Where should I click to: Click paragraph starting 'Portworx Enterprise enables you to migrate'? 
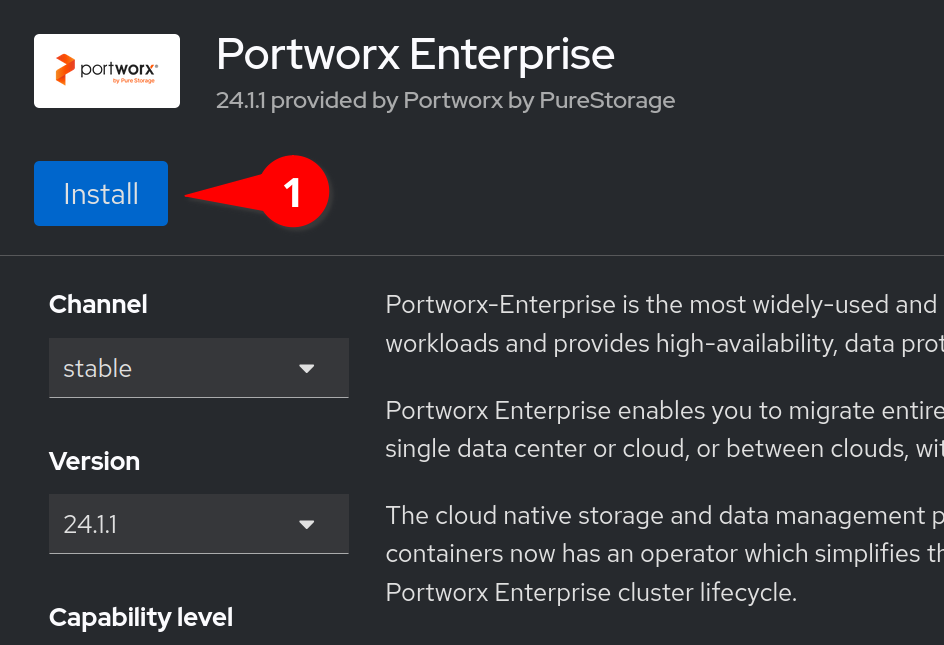660,430
